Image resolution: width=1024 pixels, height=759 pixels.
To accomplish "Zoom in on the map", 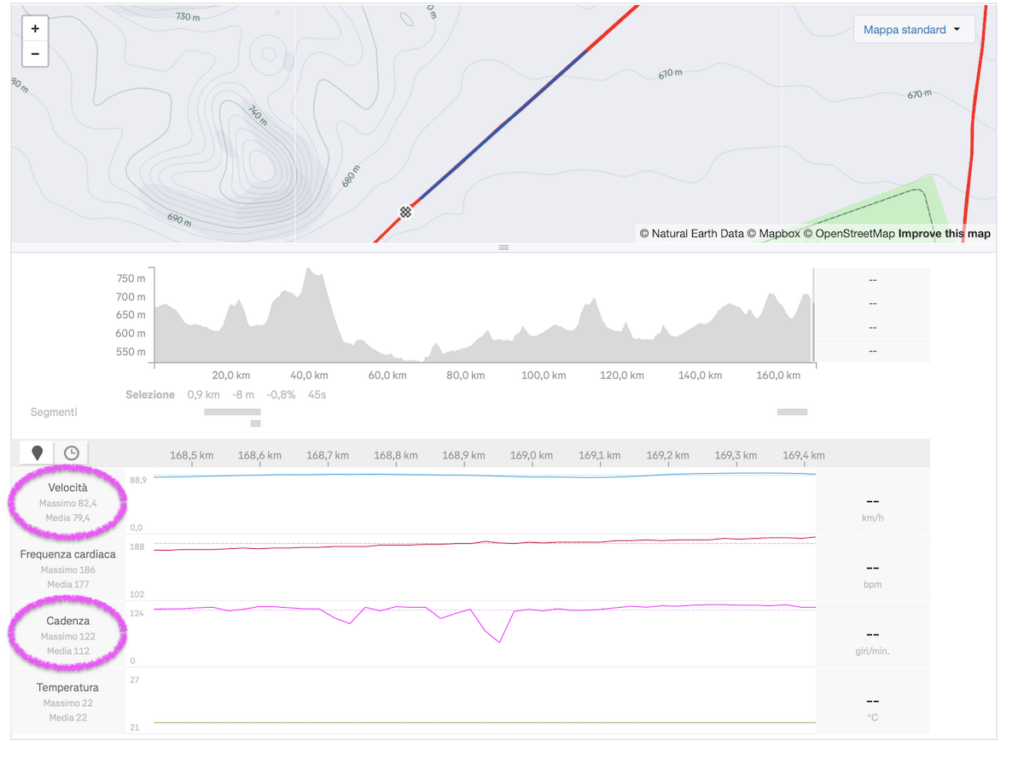I will click(x=35, y=29).
